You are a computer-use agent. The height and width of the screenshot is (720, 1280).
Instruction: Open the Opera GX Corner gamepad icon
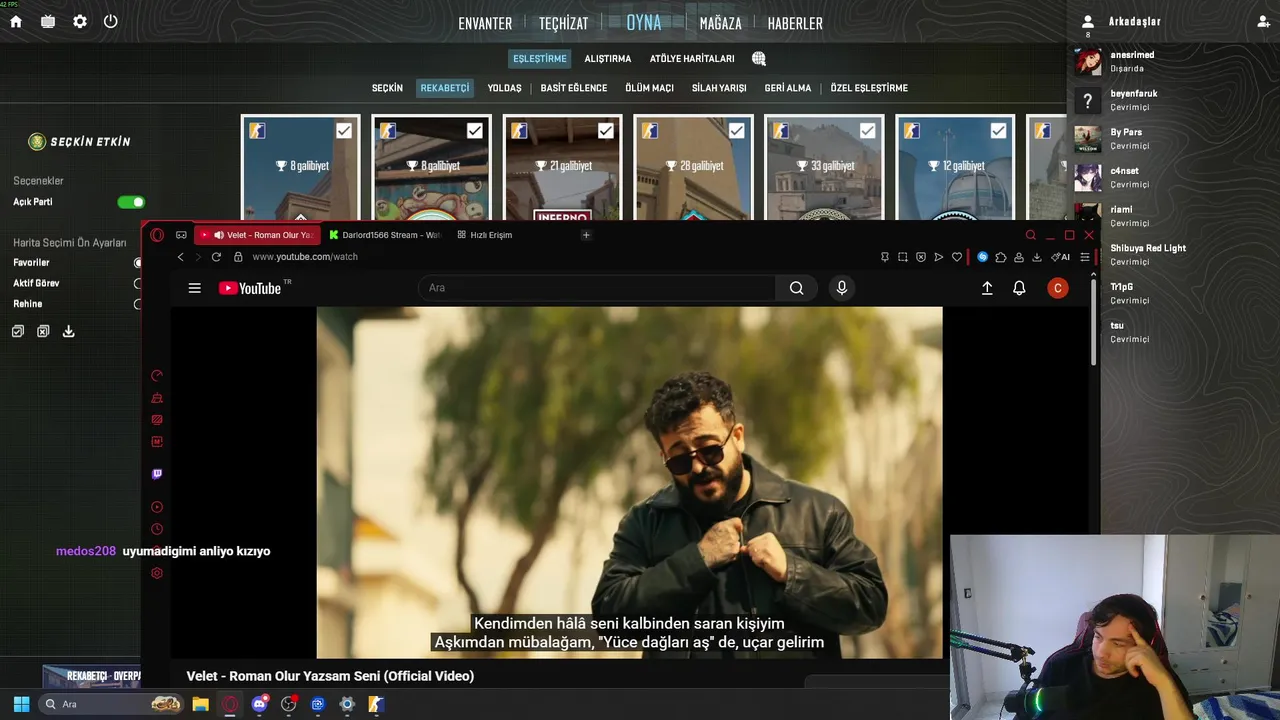tap(181, 235)
